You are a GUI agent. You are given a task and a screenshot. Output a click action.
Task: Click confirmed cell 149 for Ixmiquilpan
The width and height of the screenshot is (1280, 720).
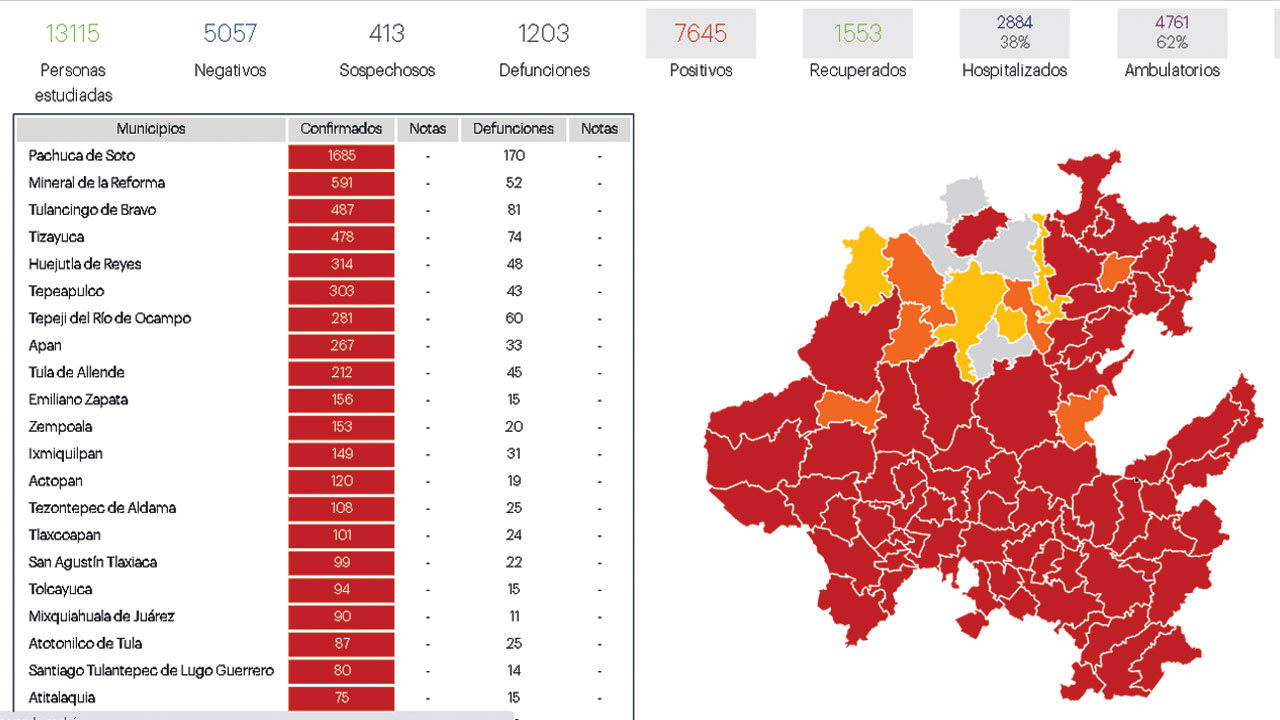coord(341,453)
